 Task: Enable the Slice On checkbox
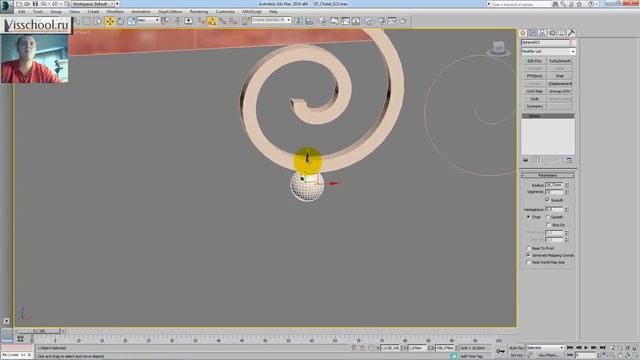(x=548, y=225)
